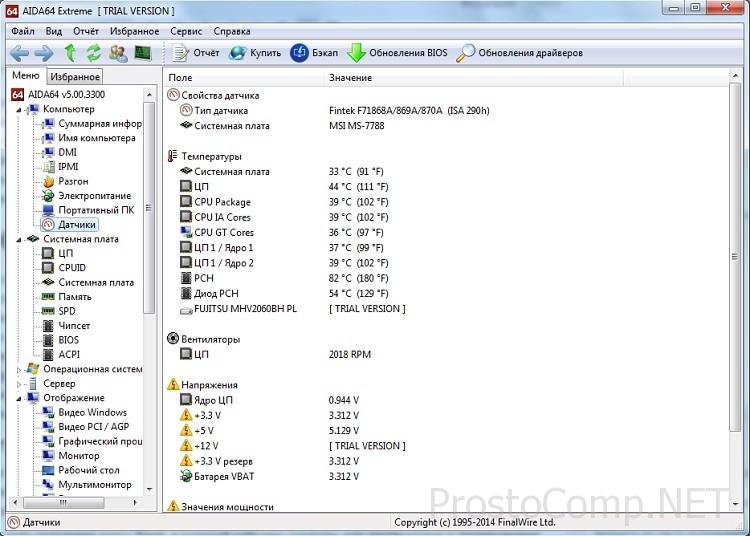Screen dimensions: 750x536
Task: Select CPUID under Системная плата
Action: click(x=72, y=268)
